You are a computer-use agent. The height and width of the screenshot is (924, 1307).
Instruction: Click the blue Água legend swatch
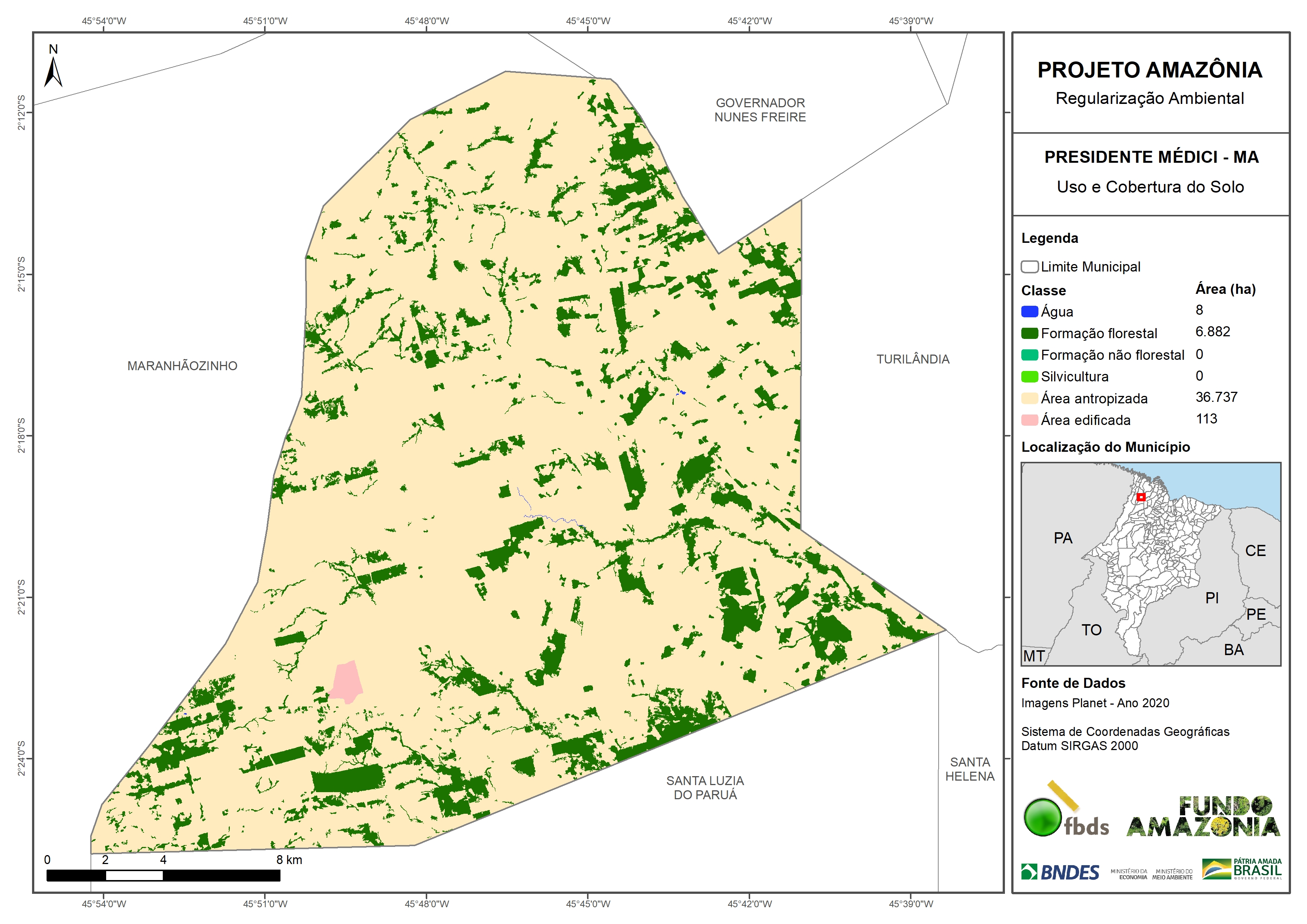click(x=1029, y=311)
